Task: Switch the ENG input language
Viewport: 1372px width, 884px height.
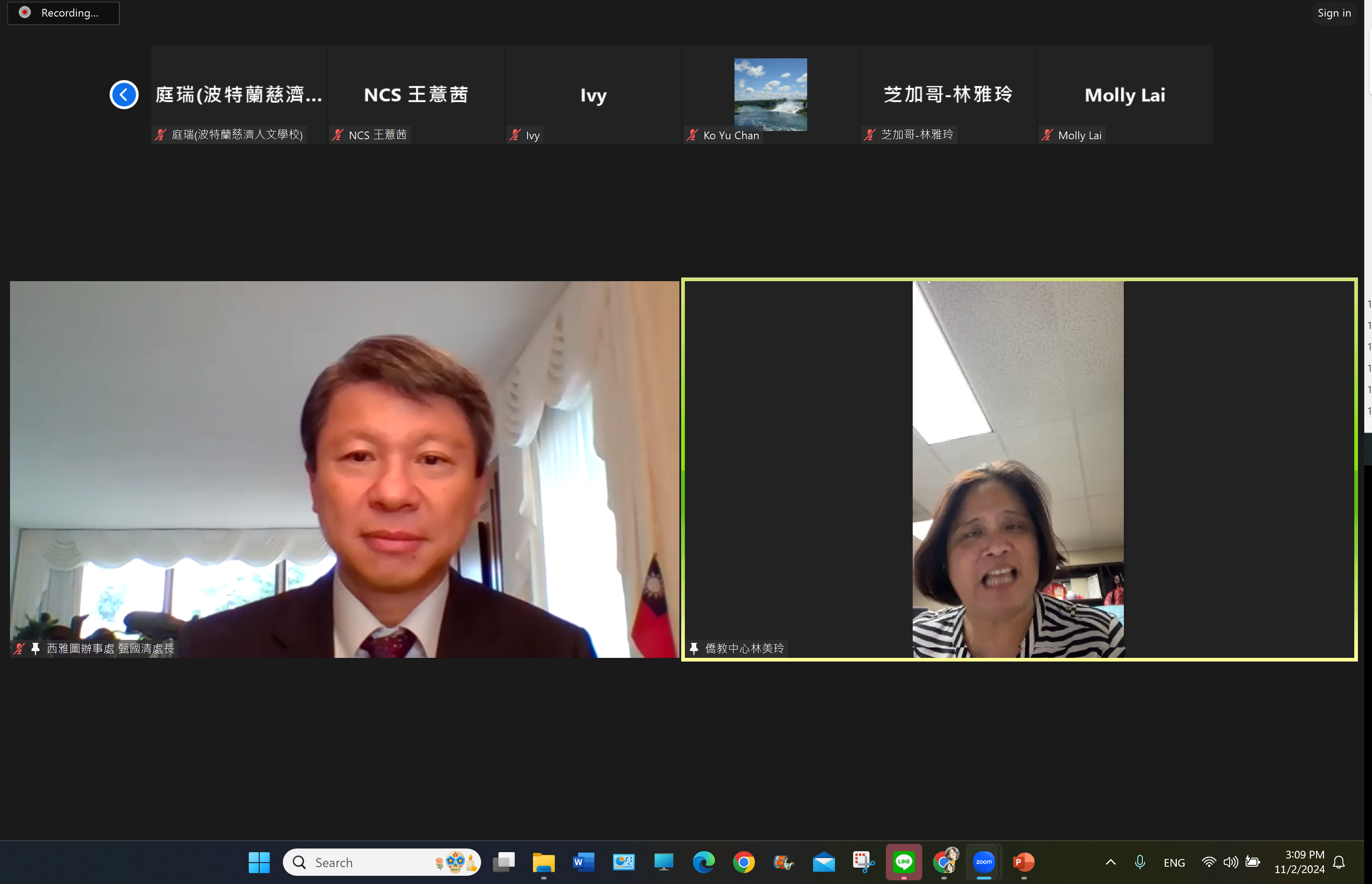Action: (x=1174, y=863)
